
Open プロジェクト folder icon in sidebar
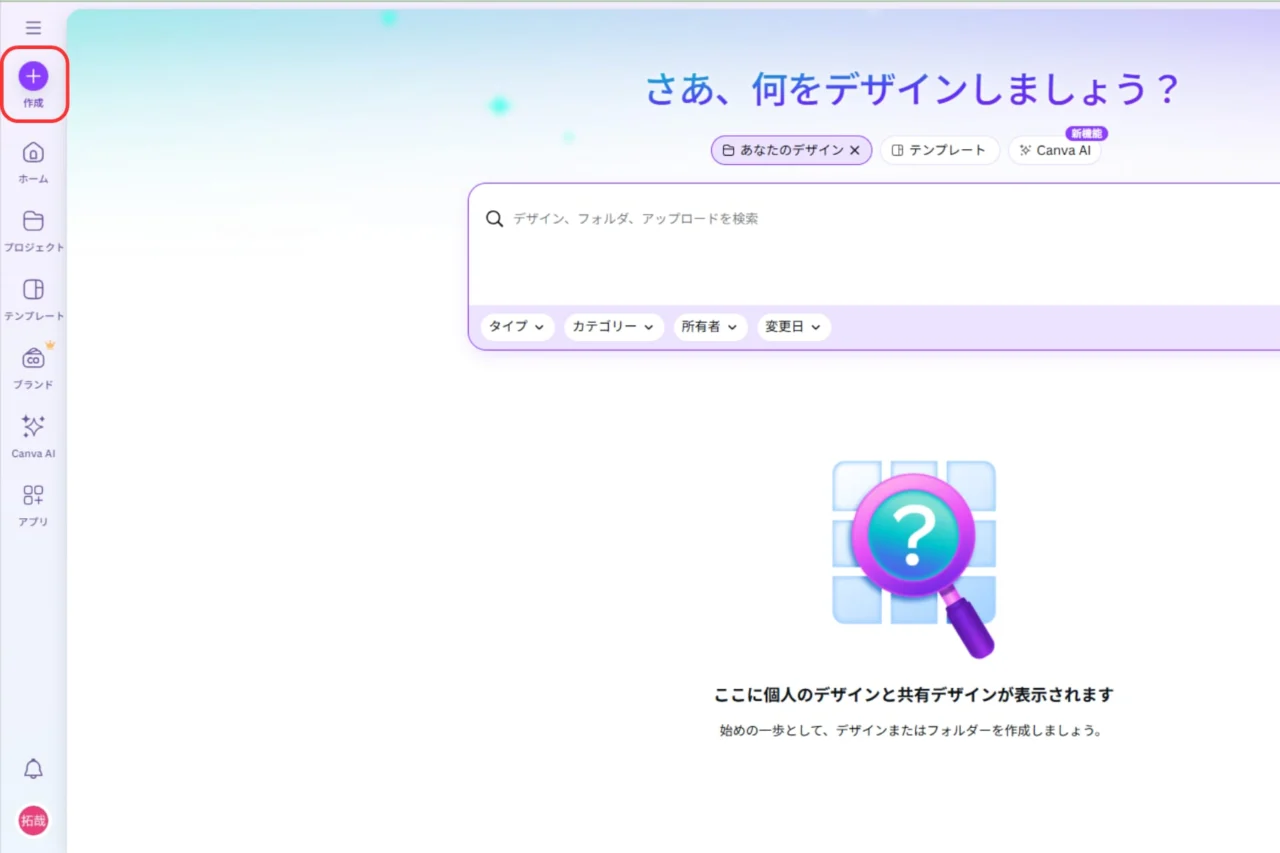[33, 222]
